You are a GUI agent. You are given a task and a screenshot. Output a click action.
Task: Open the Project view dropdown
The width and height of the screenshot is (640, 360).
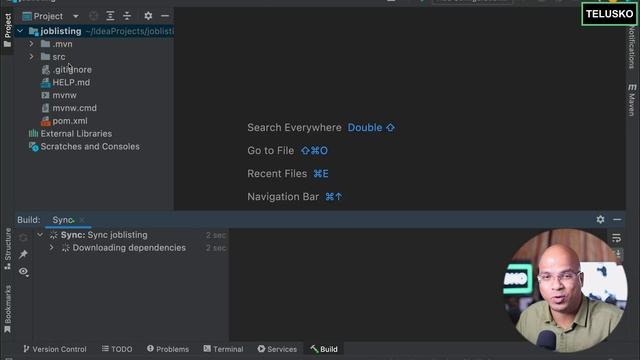click(76, 16)
